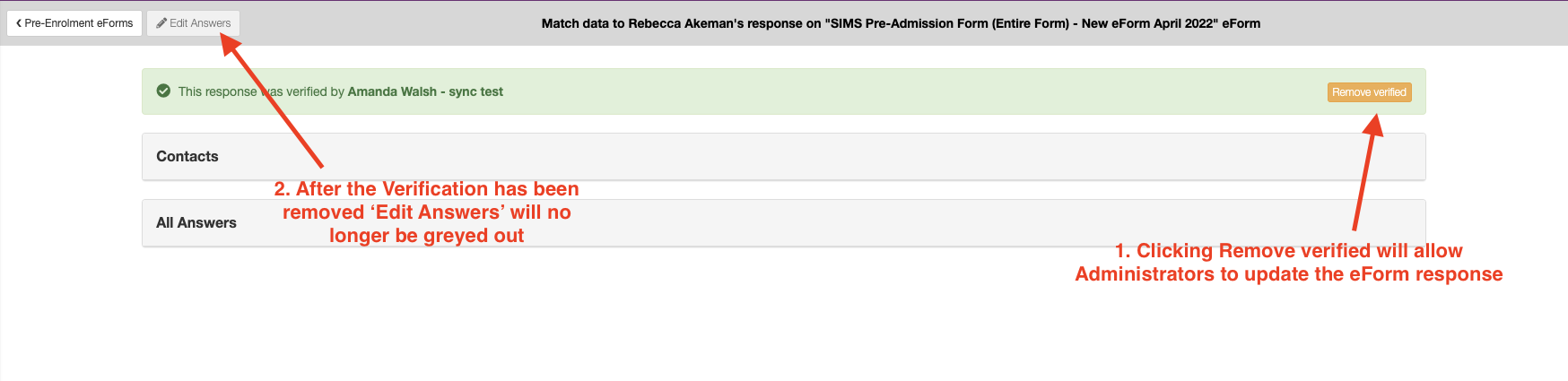This screenshot has width=1568, height=381.
Task: Open the Edit Answers button
Action: tap(193, 23)
